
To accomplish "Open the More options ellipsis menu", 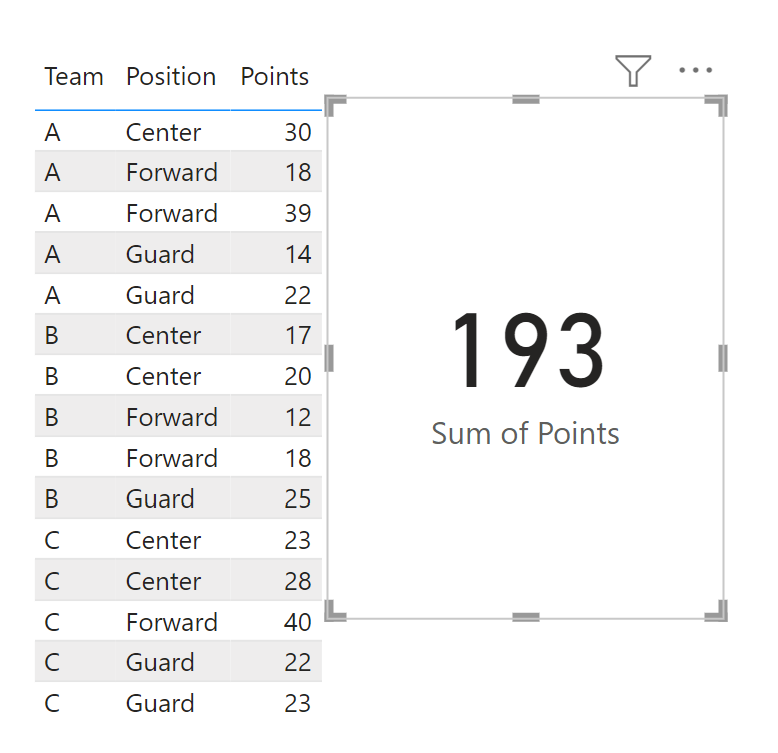I will point(695,70).
